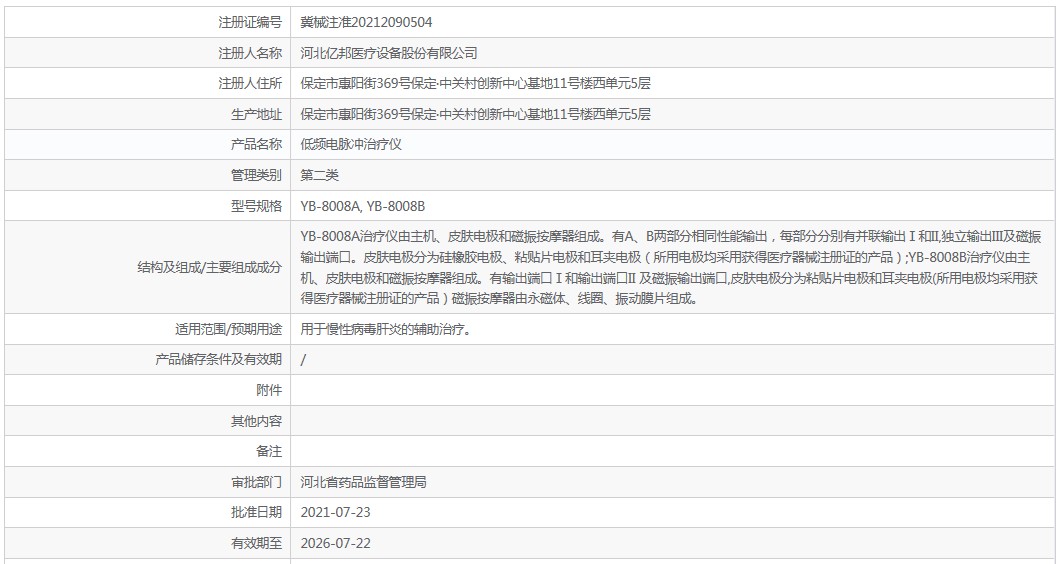Image resolution: width=1063 pixels, height=564 pixels.
Task: Select the 产品储存条件及有效期 label
Action: point(218,359)
